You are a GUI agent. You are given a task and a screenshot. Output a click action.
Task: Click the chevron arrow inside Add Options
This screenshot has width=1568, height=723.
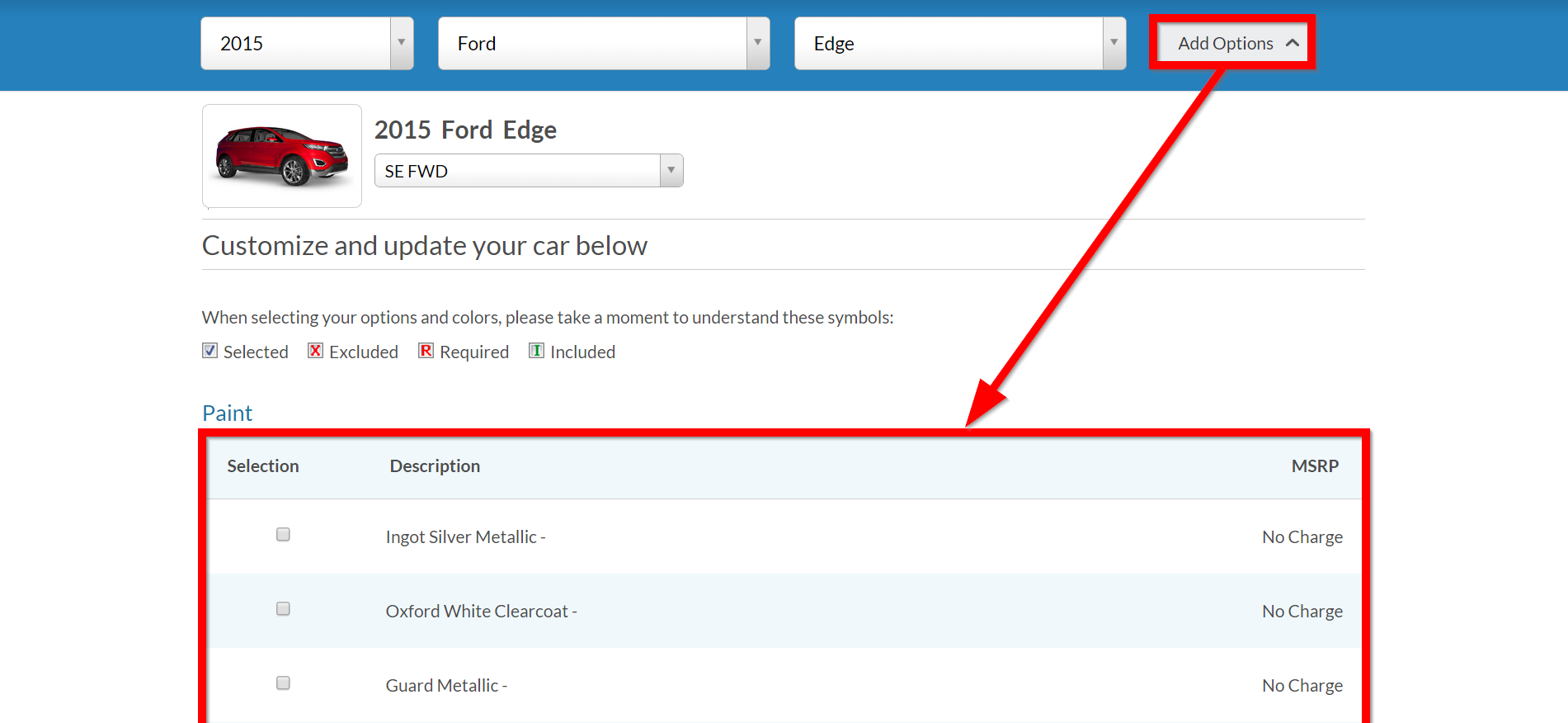coord(1291,42)
